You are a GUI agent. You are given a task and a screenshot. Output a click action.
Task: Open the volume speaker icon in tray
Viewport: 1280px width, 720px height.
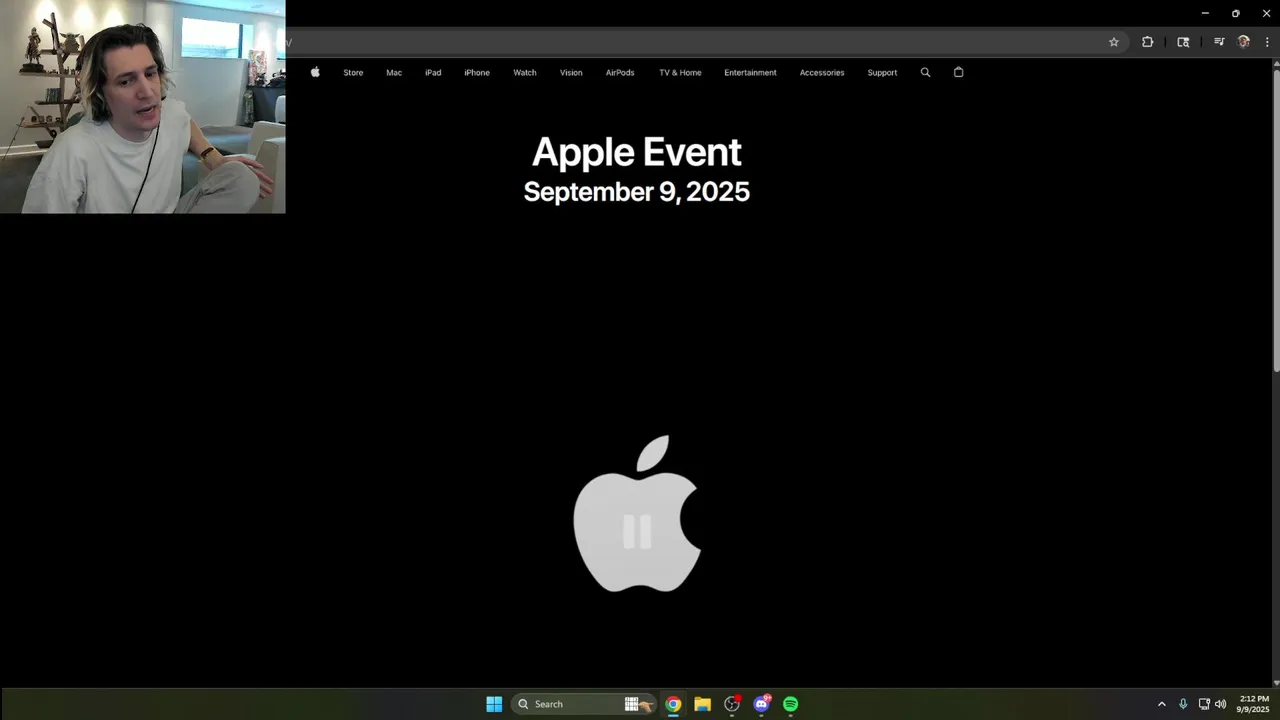1220,704
